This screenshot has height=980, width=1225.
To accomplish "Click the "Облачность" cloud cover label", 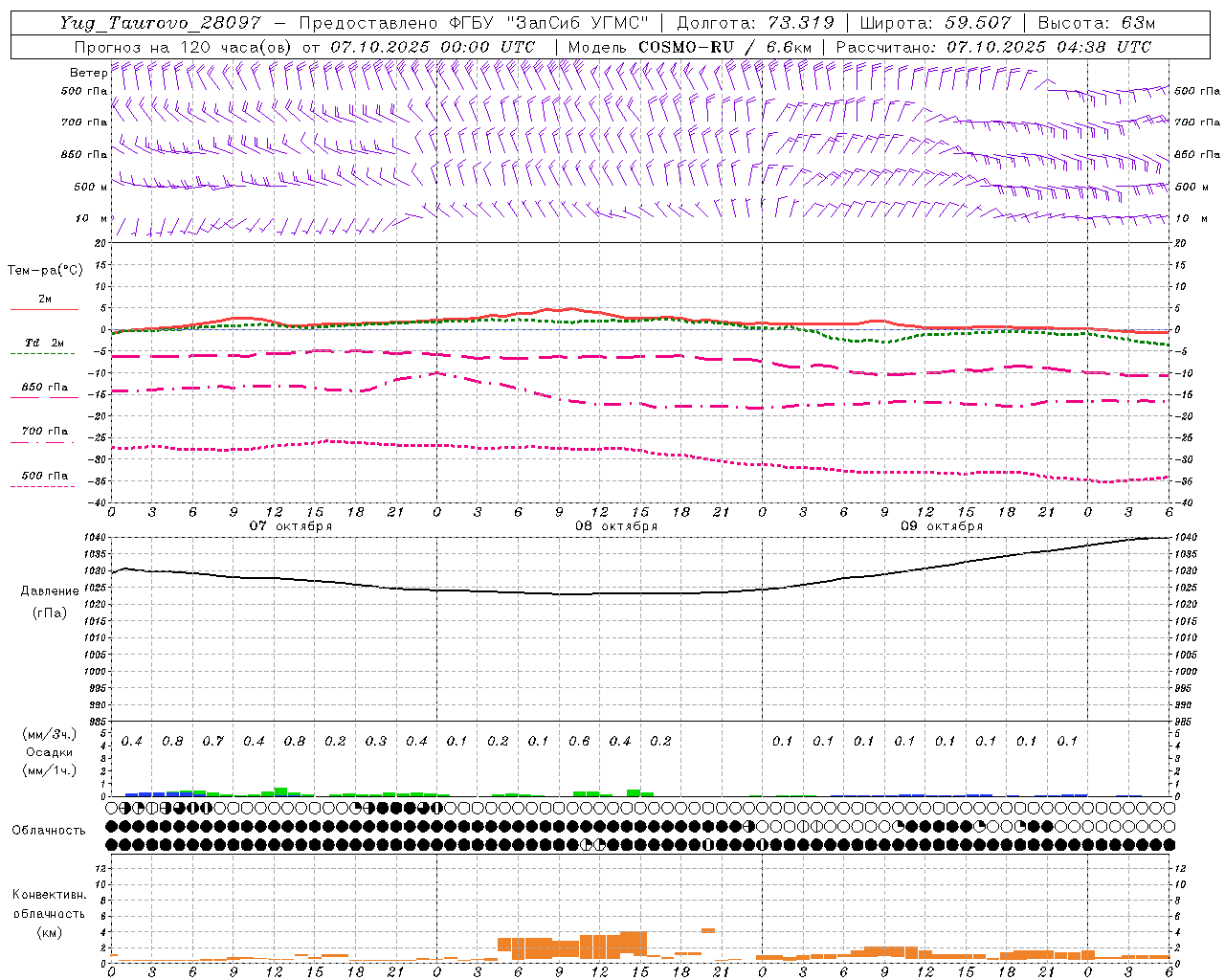I will point(49,830).
